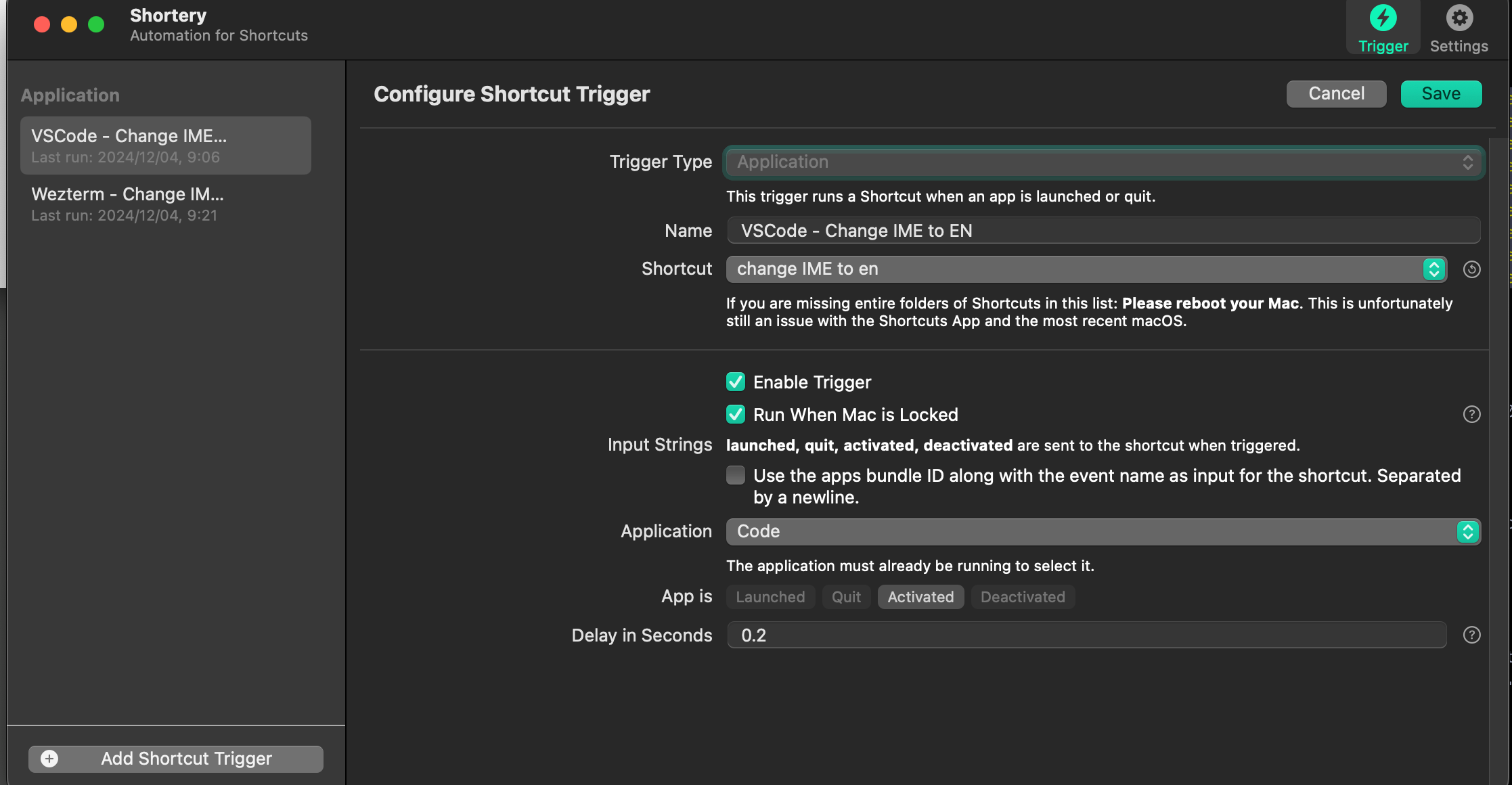Edit the Delay in Seconds field
Image resolution: width=1512 pixels, height=785 pixels.
1086,635
